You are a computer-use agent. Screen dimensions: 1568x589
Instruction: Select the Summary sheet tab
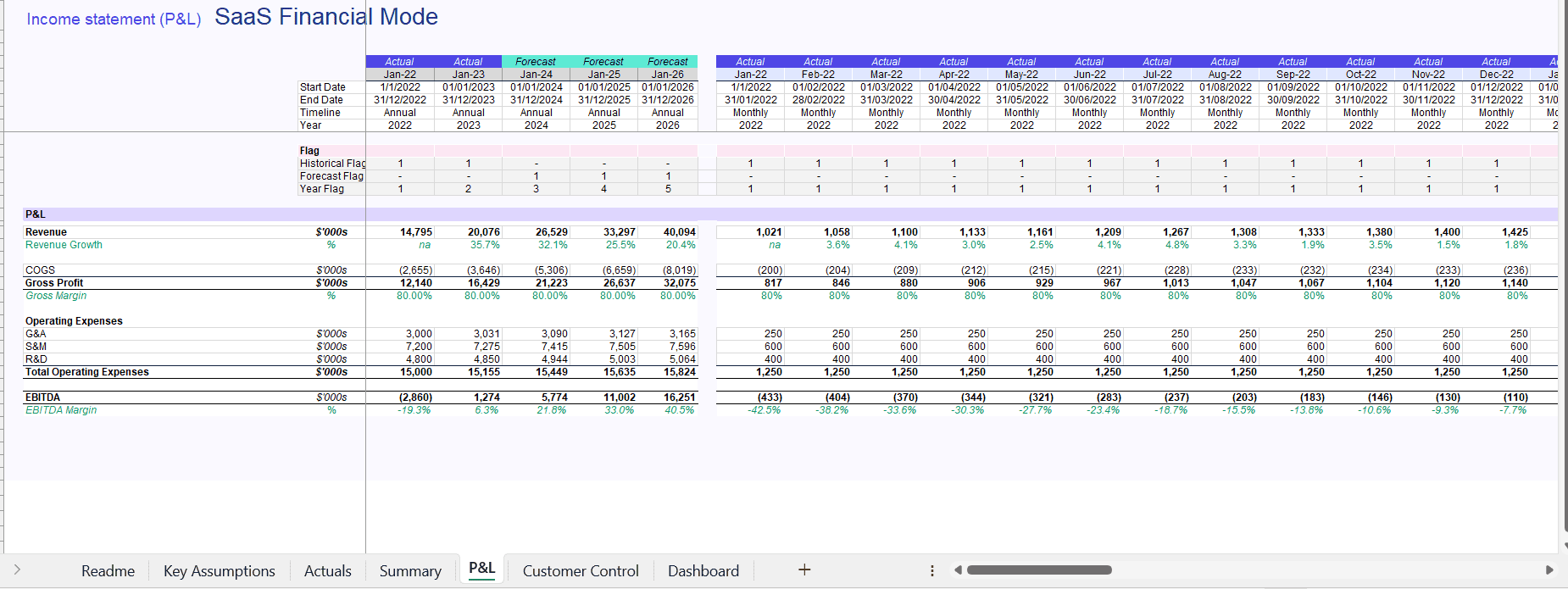pos(410,571)
